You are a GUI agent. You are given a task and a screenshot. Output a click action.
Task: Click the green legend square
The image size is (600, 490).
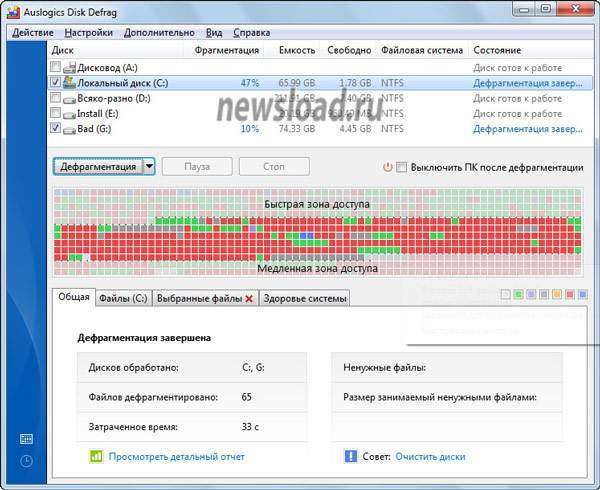[x=518, y=294]
